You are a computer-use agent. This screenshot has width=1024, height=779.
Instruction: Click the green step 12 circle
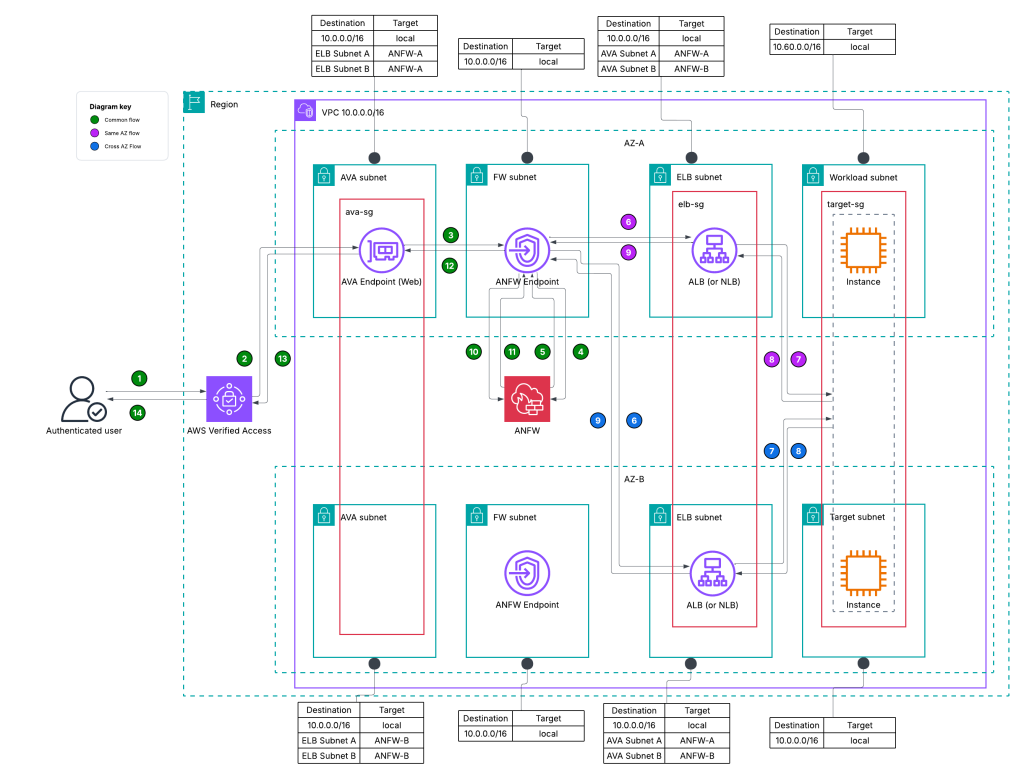450,266
